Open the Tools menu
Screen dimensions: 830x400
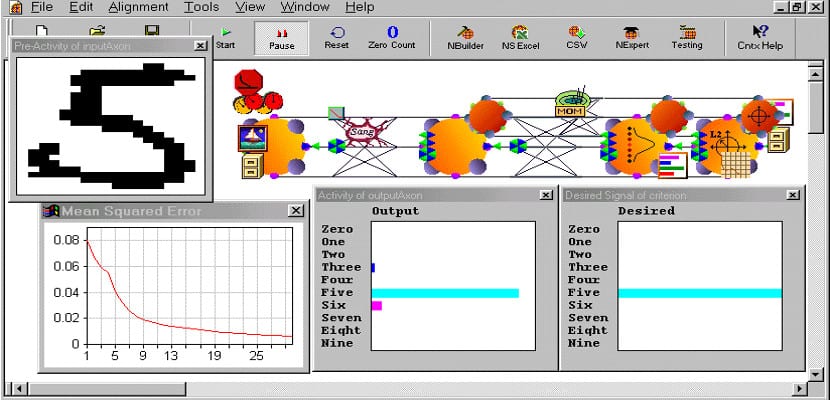point(202,7)
